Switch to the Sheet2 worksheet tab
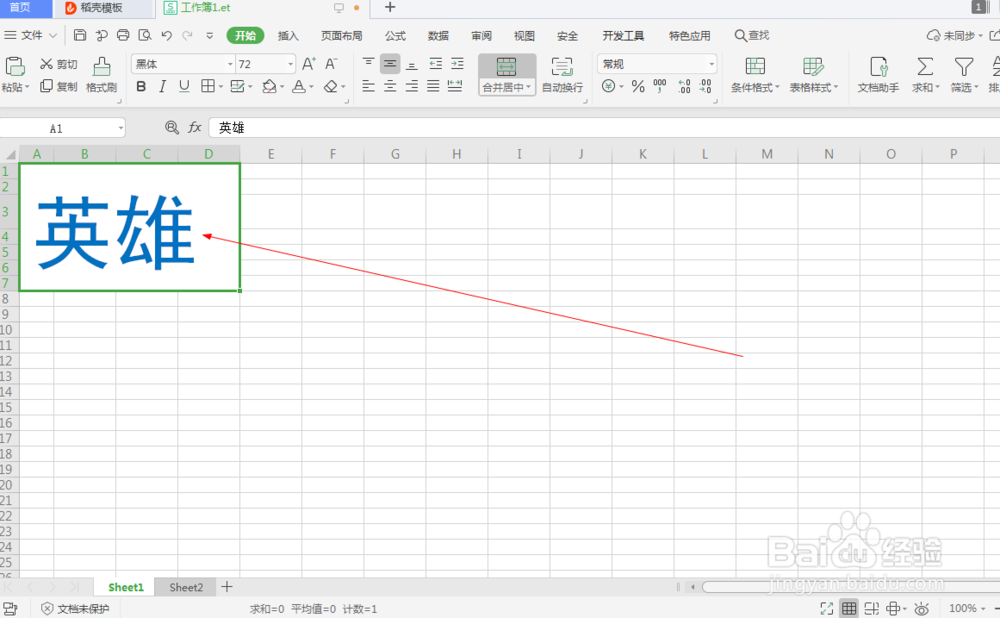The width and height of the screenshot is (1000, 618). (x=185, y=587)
